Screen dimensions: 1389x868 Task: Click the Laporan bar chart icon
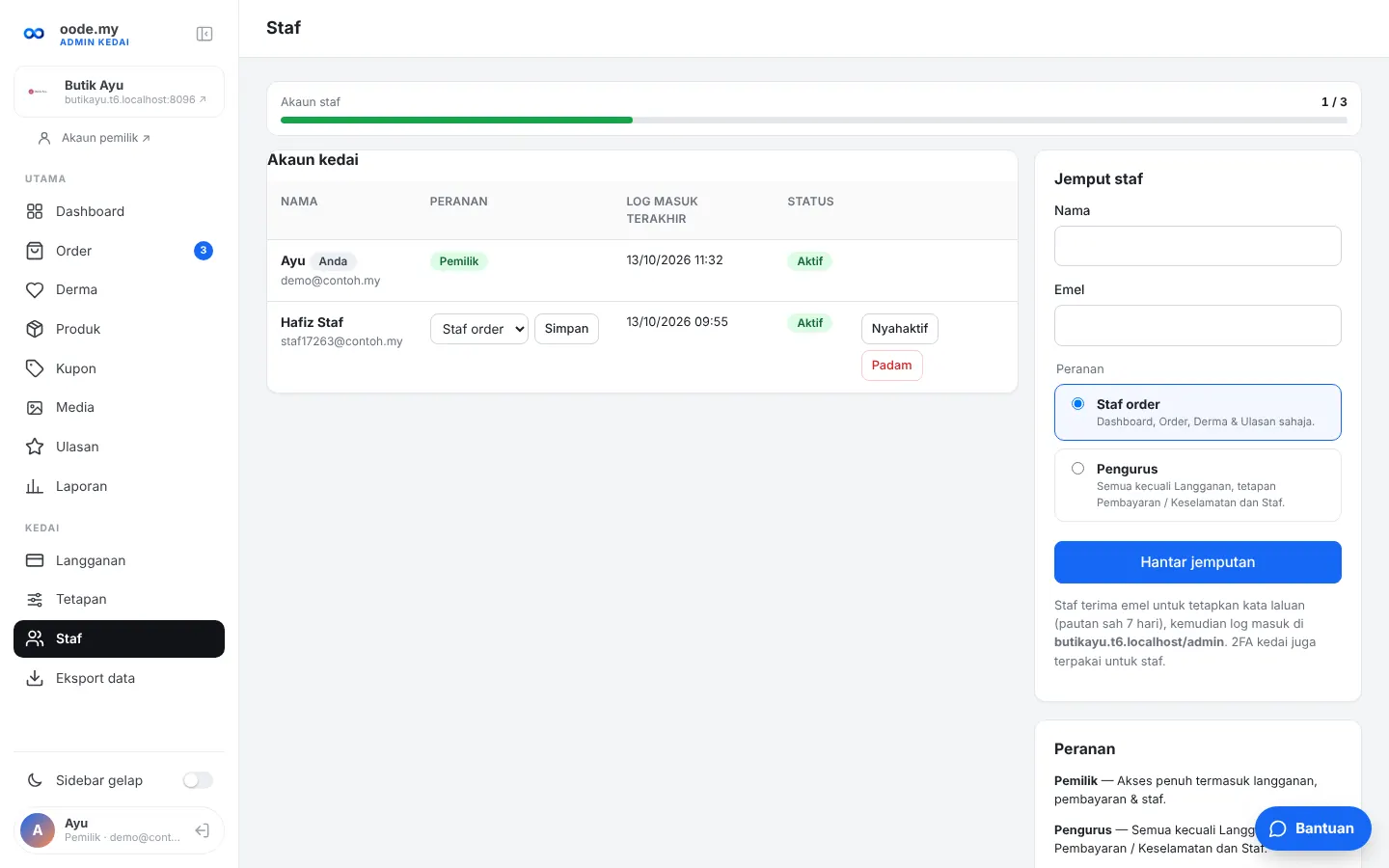(x=35, y=486)
